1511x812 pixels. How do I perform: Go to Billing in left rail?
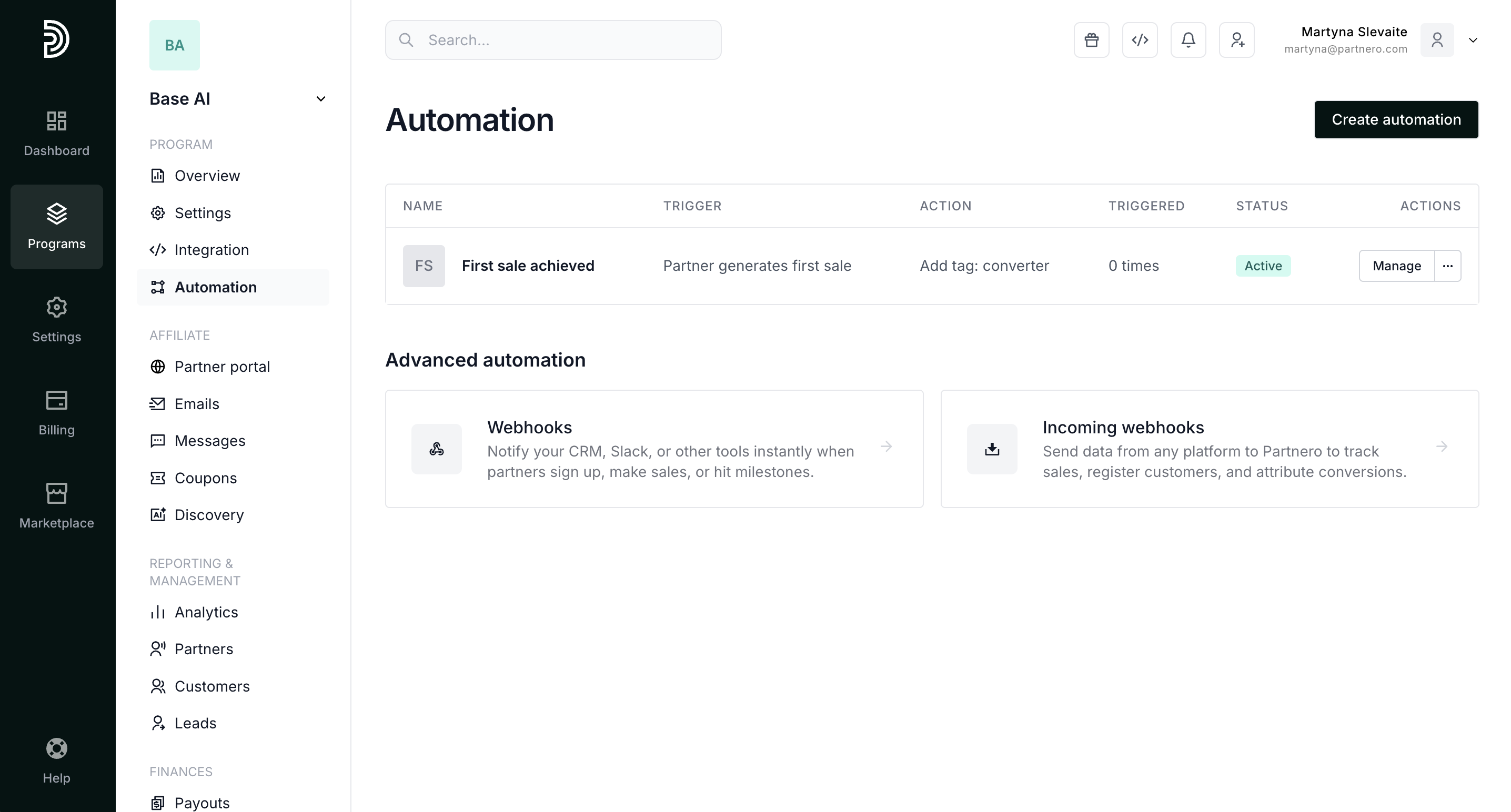(x=56, y=413)
